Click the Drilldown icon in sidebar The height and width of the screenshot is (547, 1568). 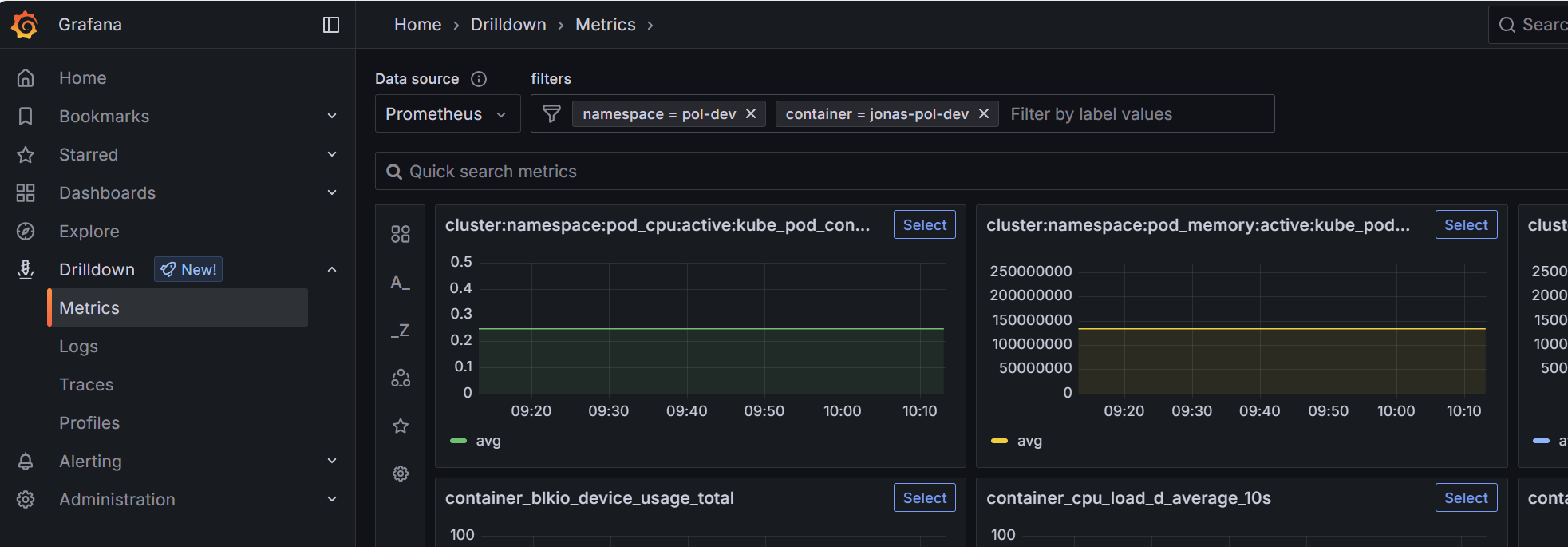tap(26, 270)
